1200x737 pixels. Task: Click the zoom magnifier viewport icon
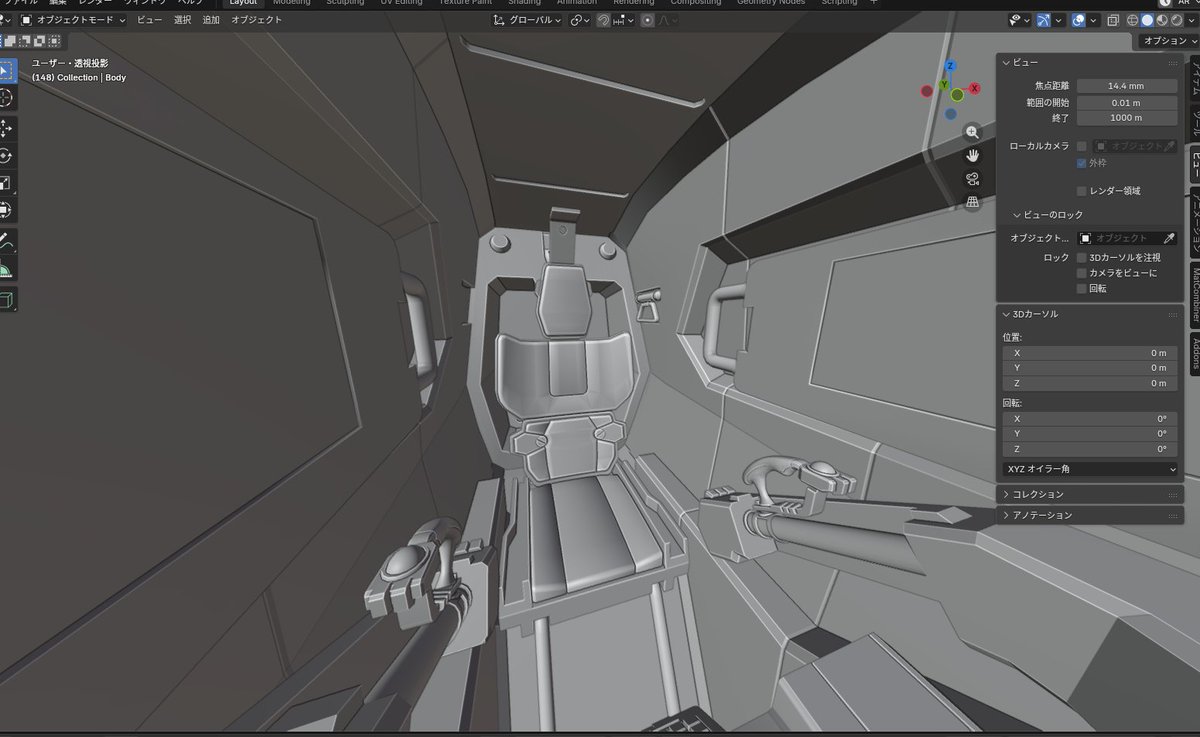tap(972, 132)
